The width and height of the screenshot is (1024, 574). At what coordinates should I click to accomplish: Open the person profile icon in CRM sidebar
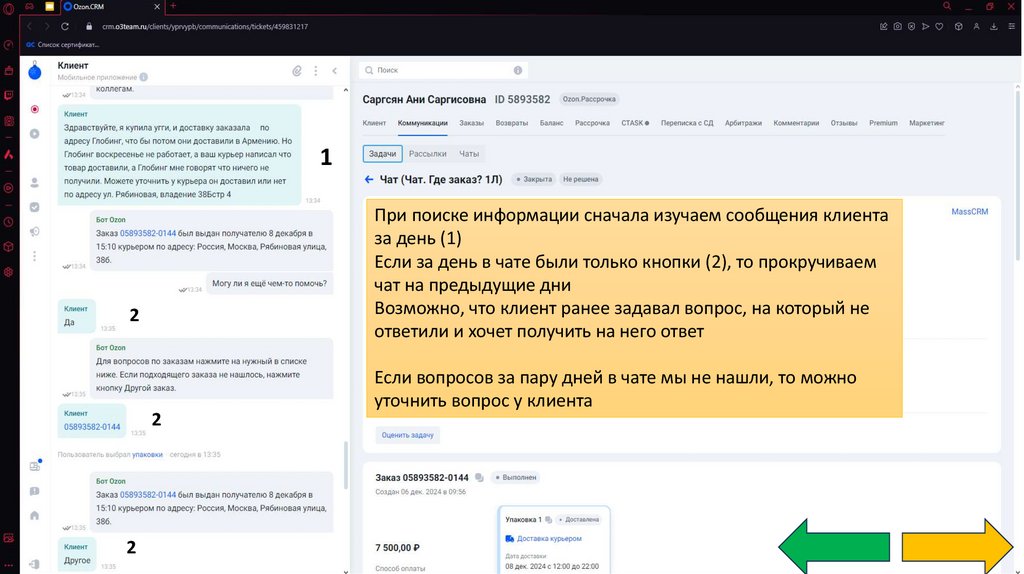pos(35,183)
